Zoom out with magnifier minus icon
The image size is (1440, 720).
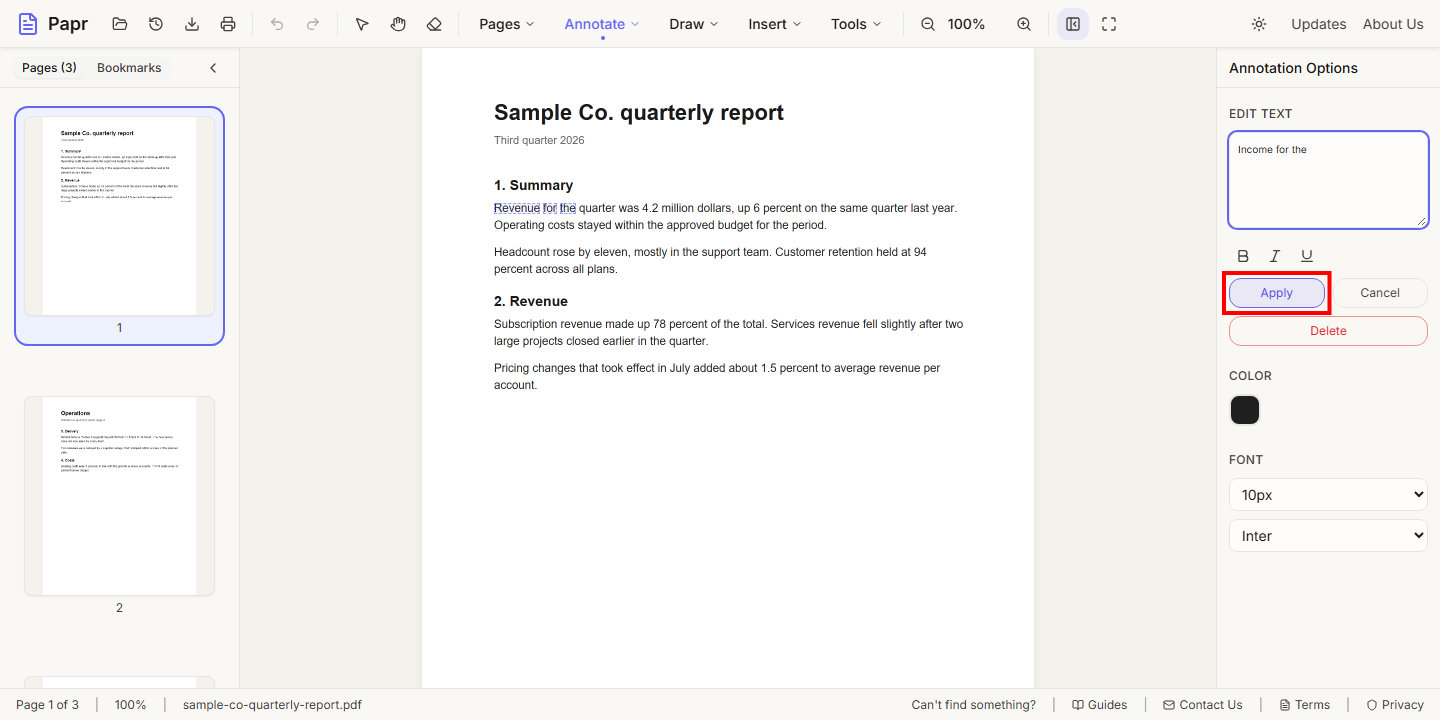(x=928, y=24)
